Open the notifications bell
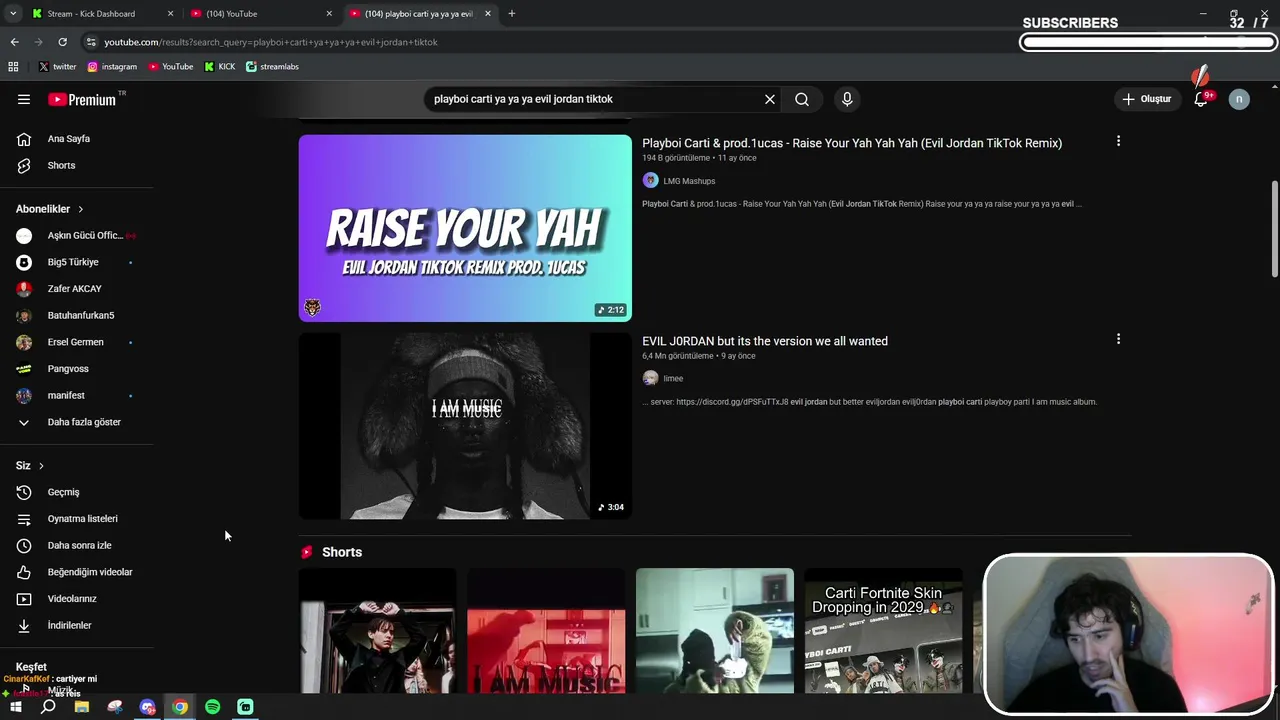Viewport: 1280px width, 720px height. pos(1201,99)
